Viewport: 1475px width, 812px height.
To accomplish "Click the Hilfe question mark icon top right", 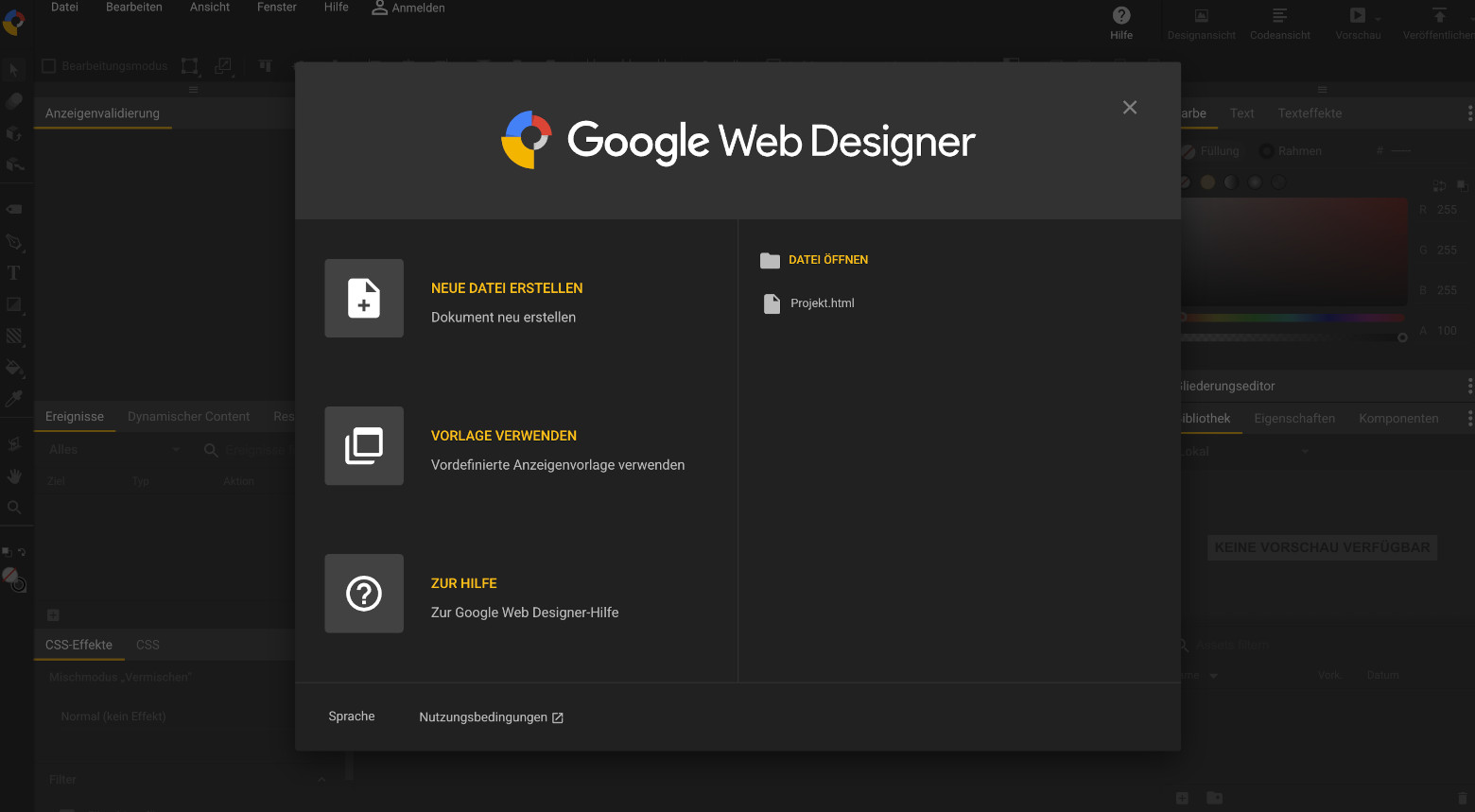I will pos(1121,15).
